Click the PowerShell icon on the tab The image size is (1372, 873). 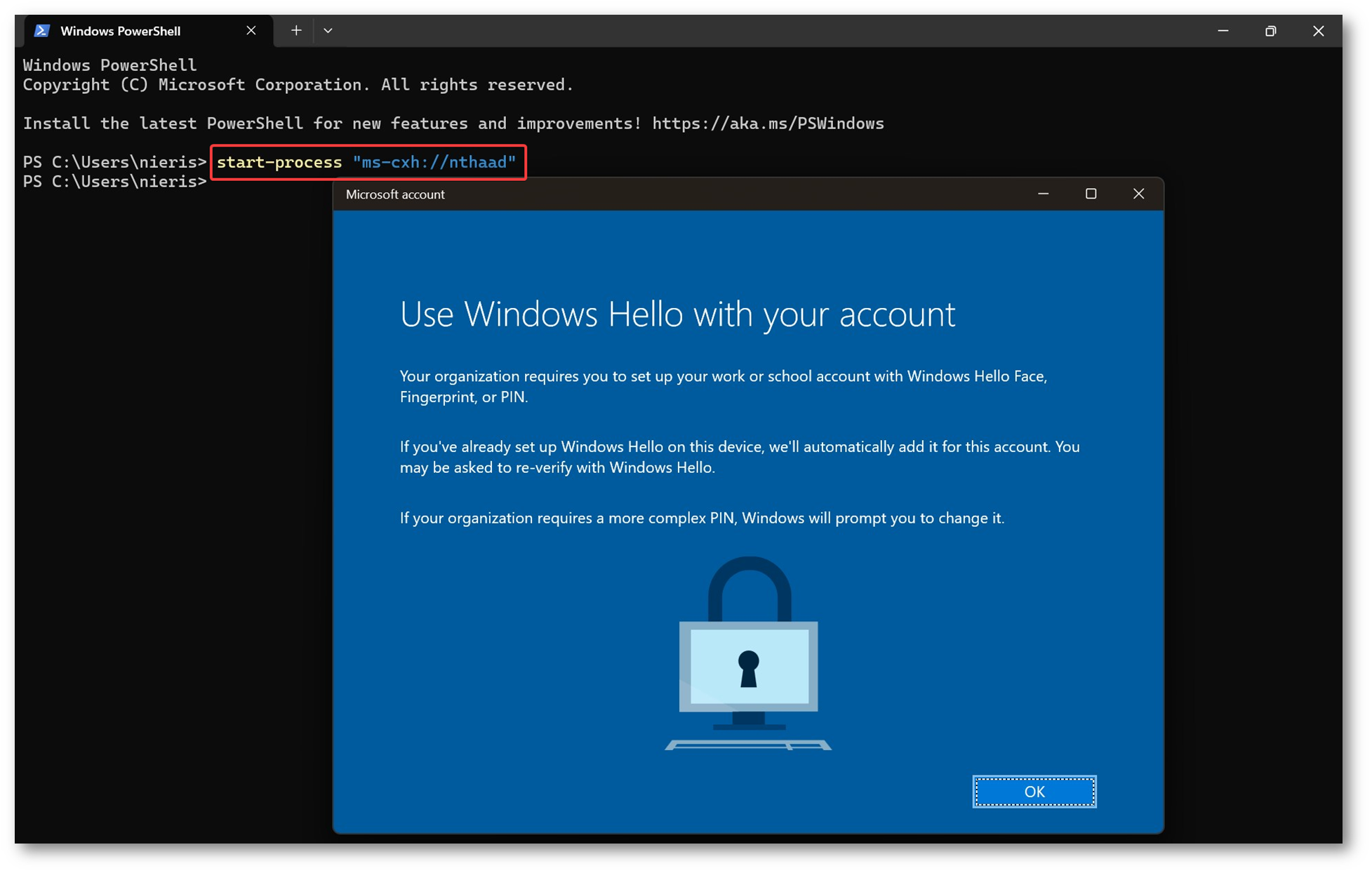point(43,30)
